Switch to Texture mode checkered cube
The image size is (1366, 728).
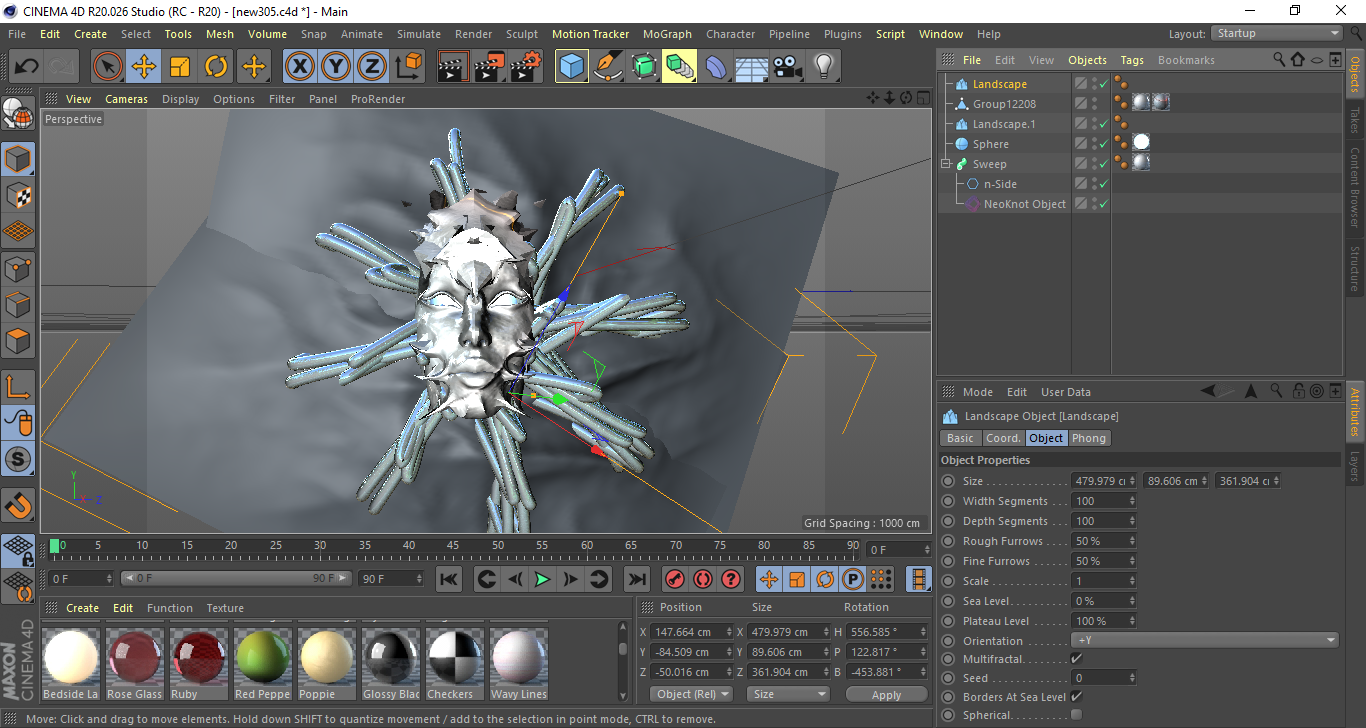pos(18,195)
